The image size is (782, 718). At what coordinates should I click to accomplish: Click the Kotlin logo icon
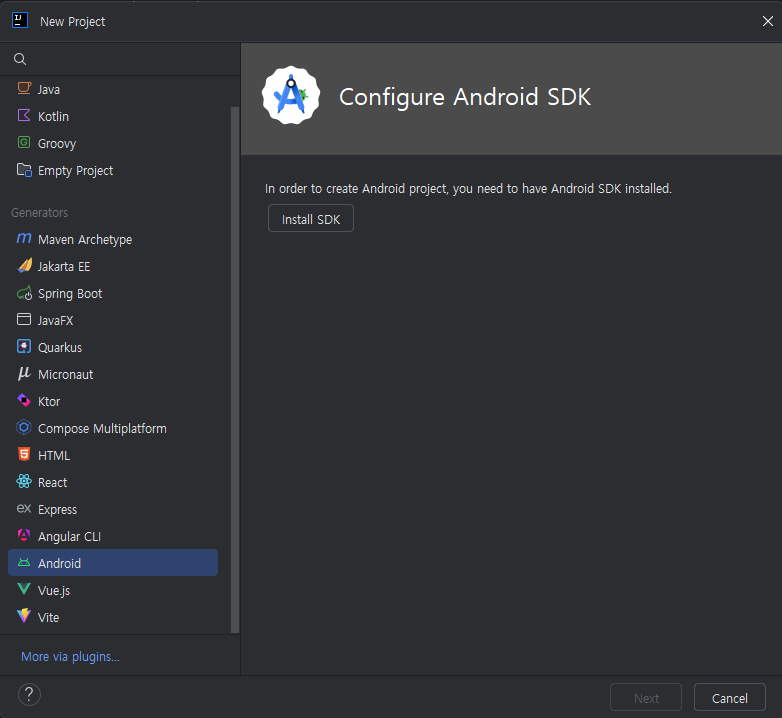pyautogui.click(x=24, y=116)
